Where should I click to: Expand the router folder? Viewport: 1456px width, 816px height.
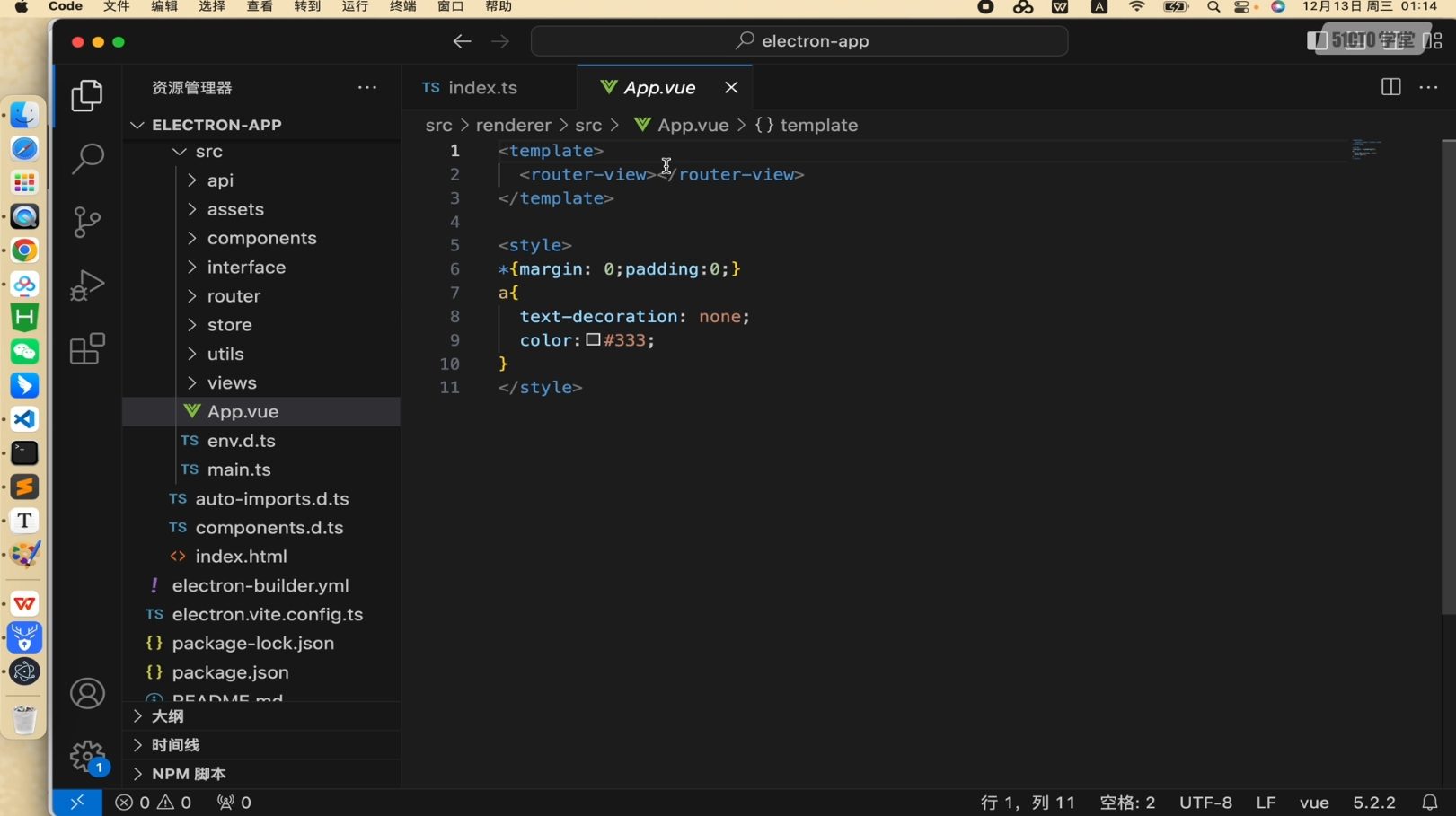(234, 296)
